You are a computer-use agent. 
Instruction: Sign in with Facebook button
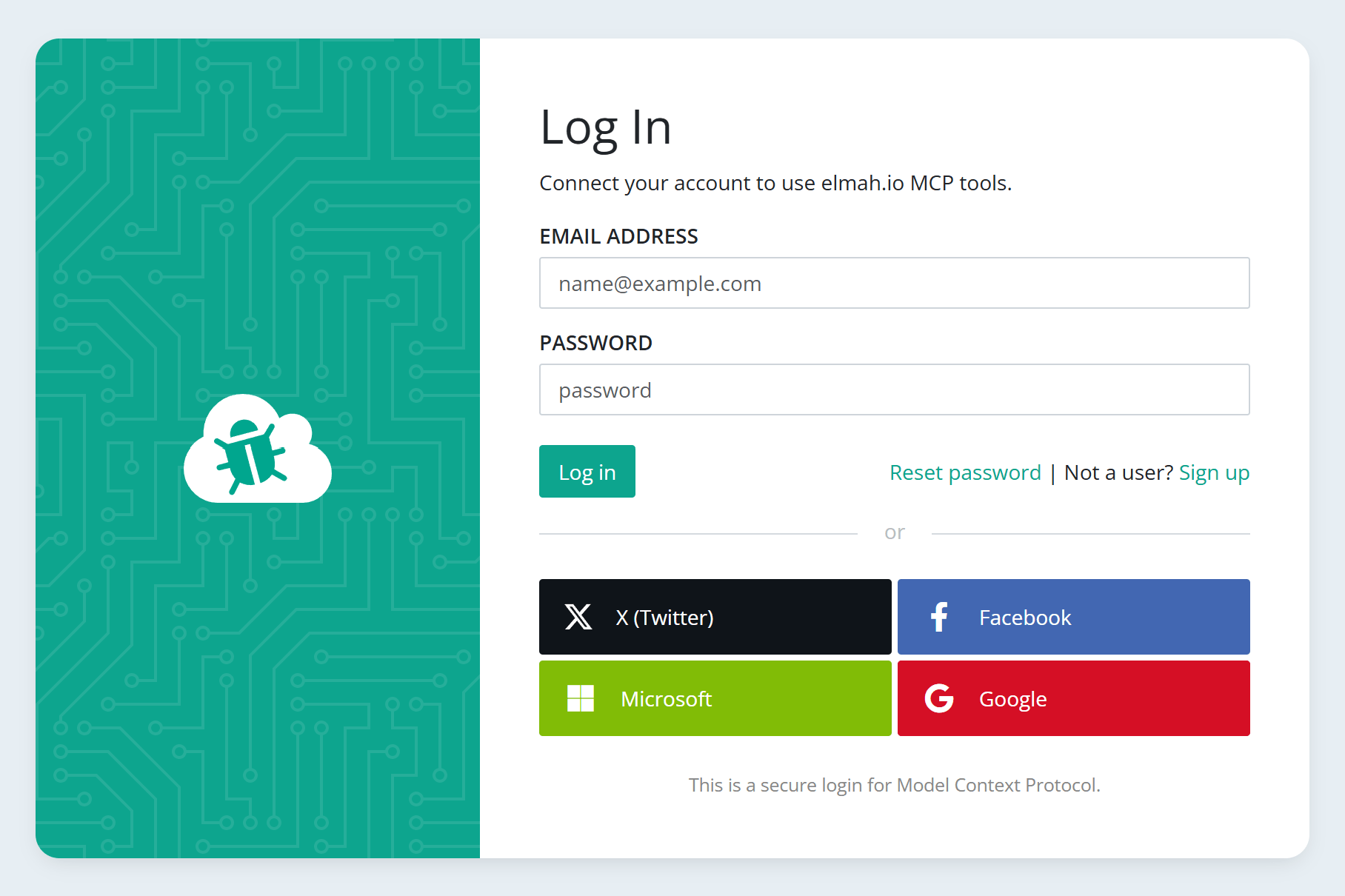pos(1073,617)
